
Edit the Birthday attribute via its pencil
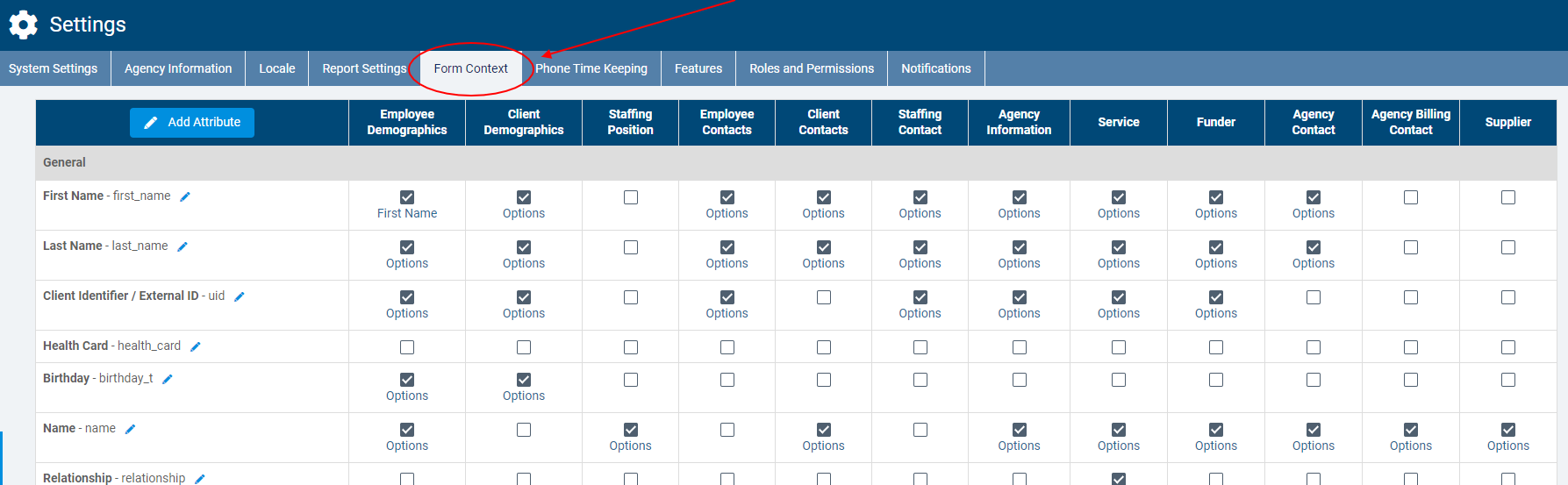[x=168, y=379]
